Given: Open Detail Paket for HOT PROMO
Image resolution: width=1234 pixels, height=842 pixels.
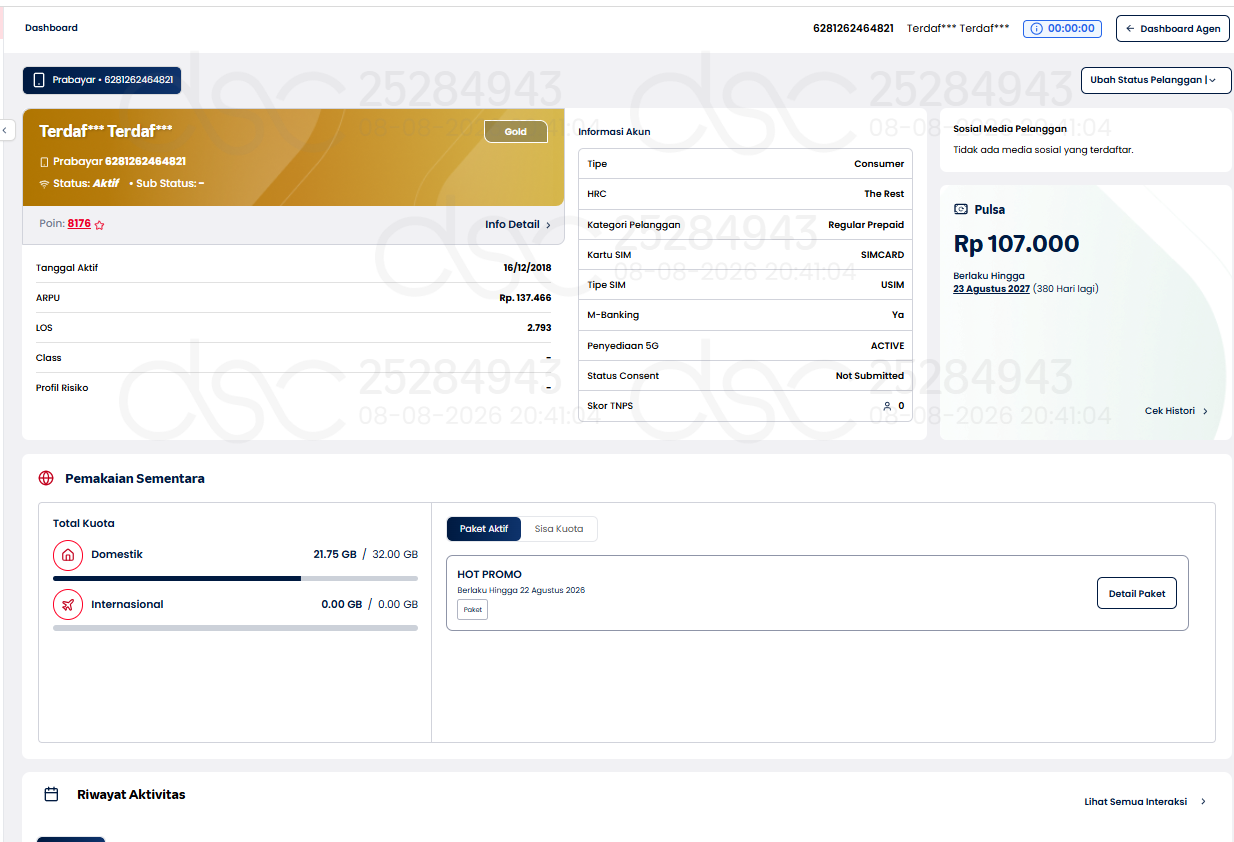Looking at the screenshot, I should (x=1137, y=593).
